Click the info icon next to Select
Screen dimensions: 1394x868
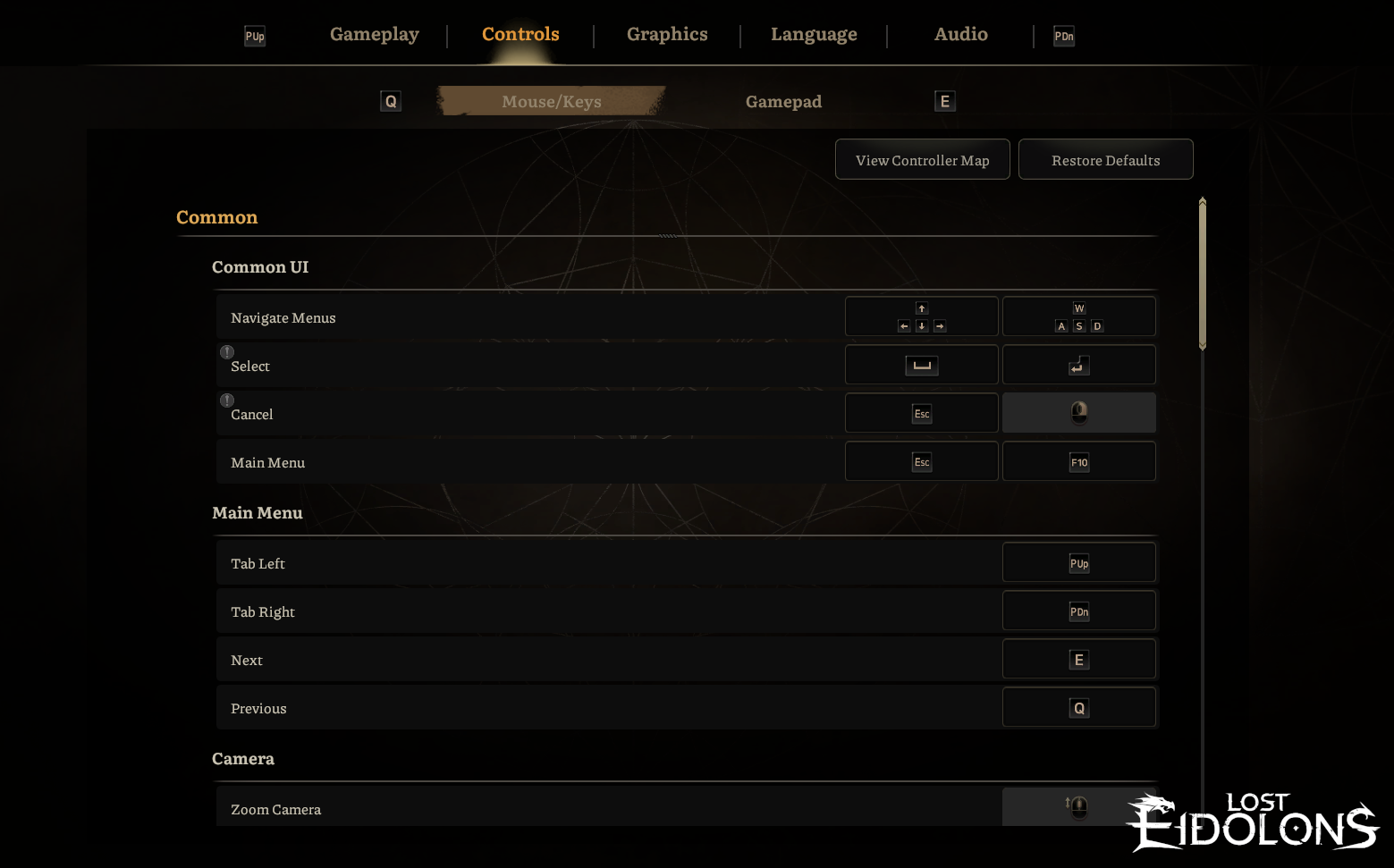coord(227,352)
